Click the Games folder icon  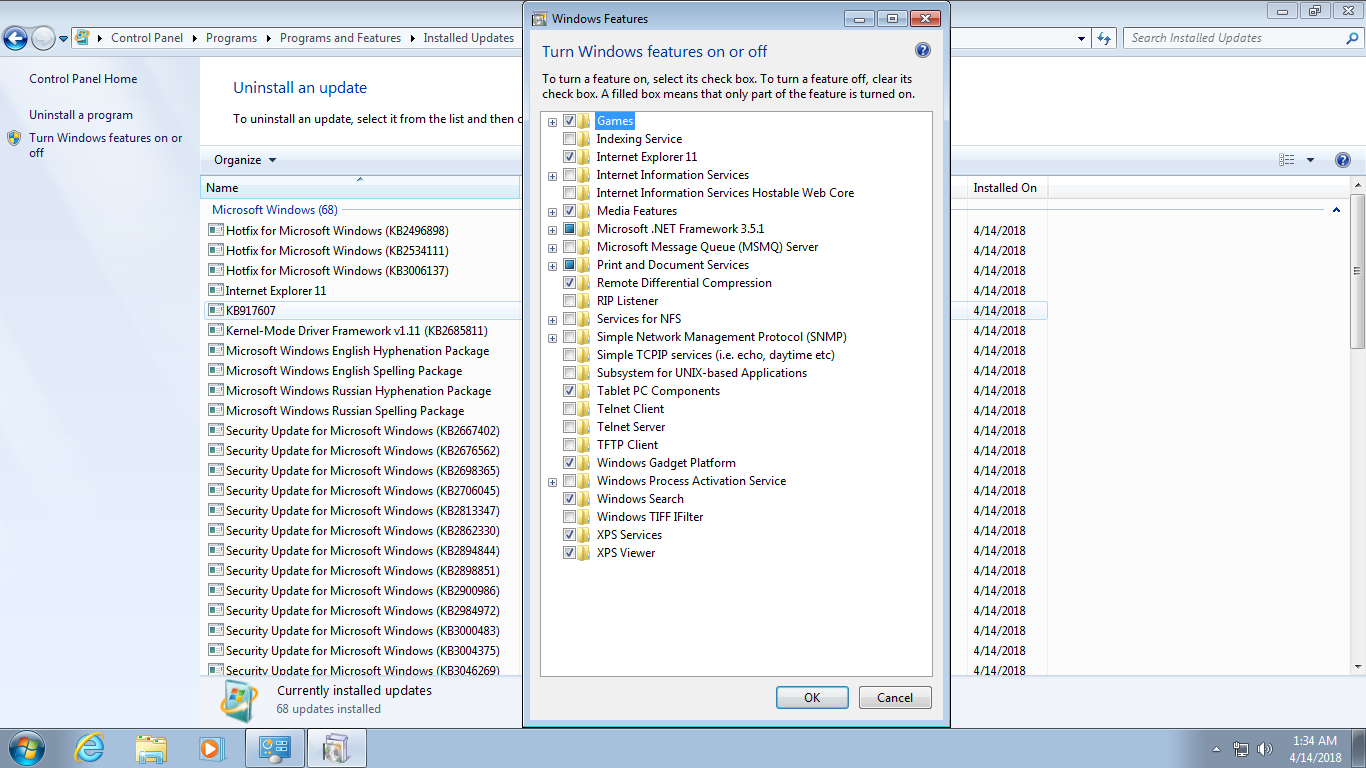[584, 121]
